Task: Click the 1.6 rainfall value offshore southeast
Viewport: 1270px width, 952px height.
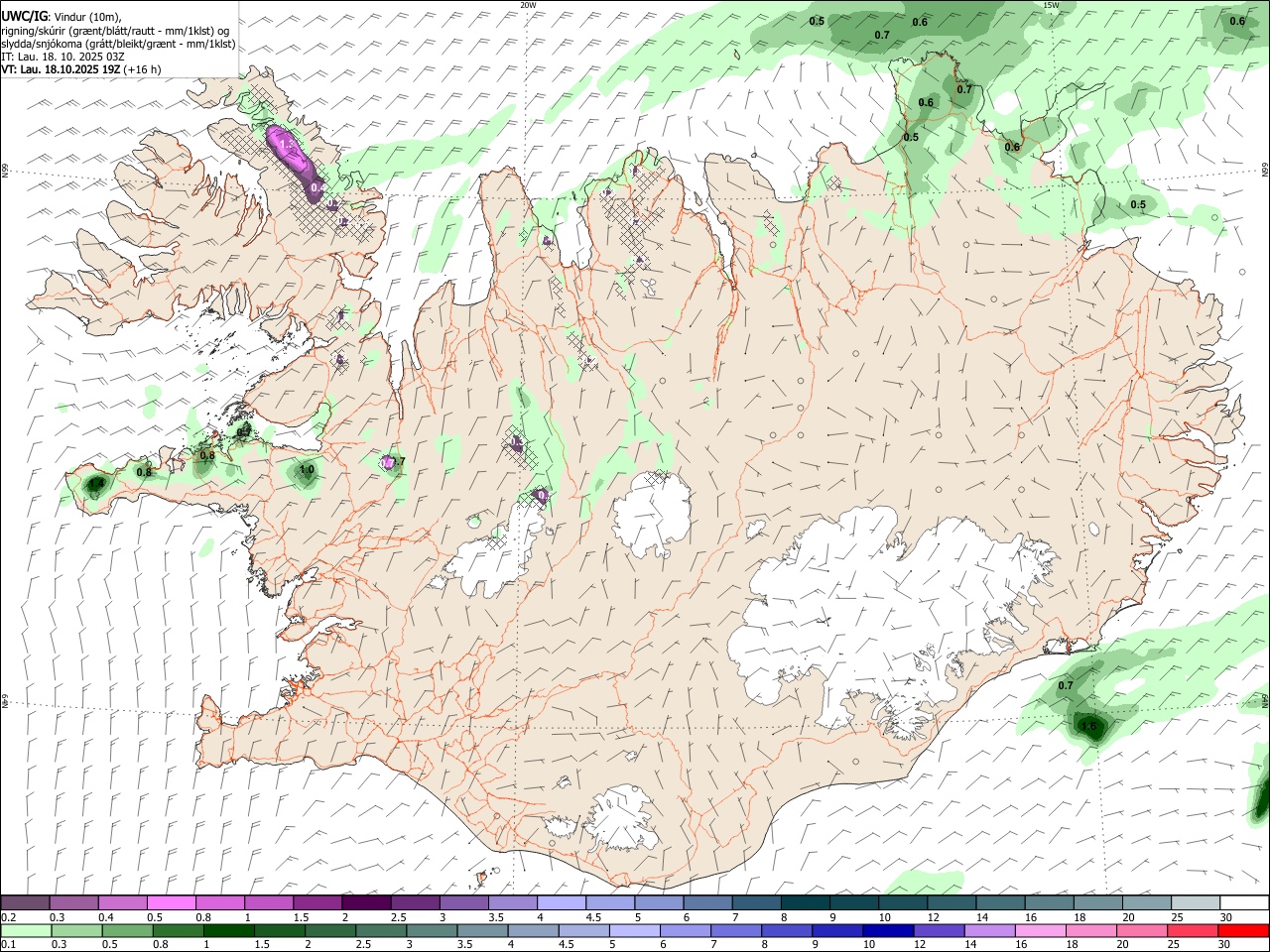Action: coord(1088,726)
